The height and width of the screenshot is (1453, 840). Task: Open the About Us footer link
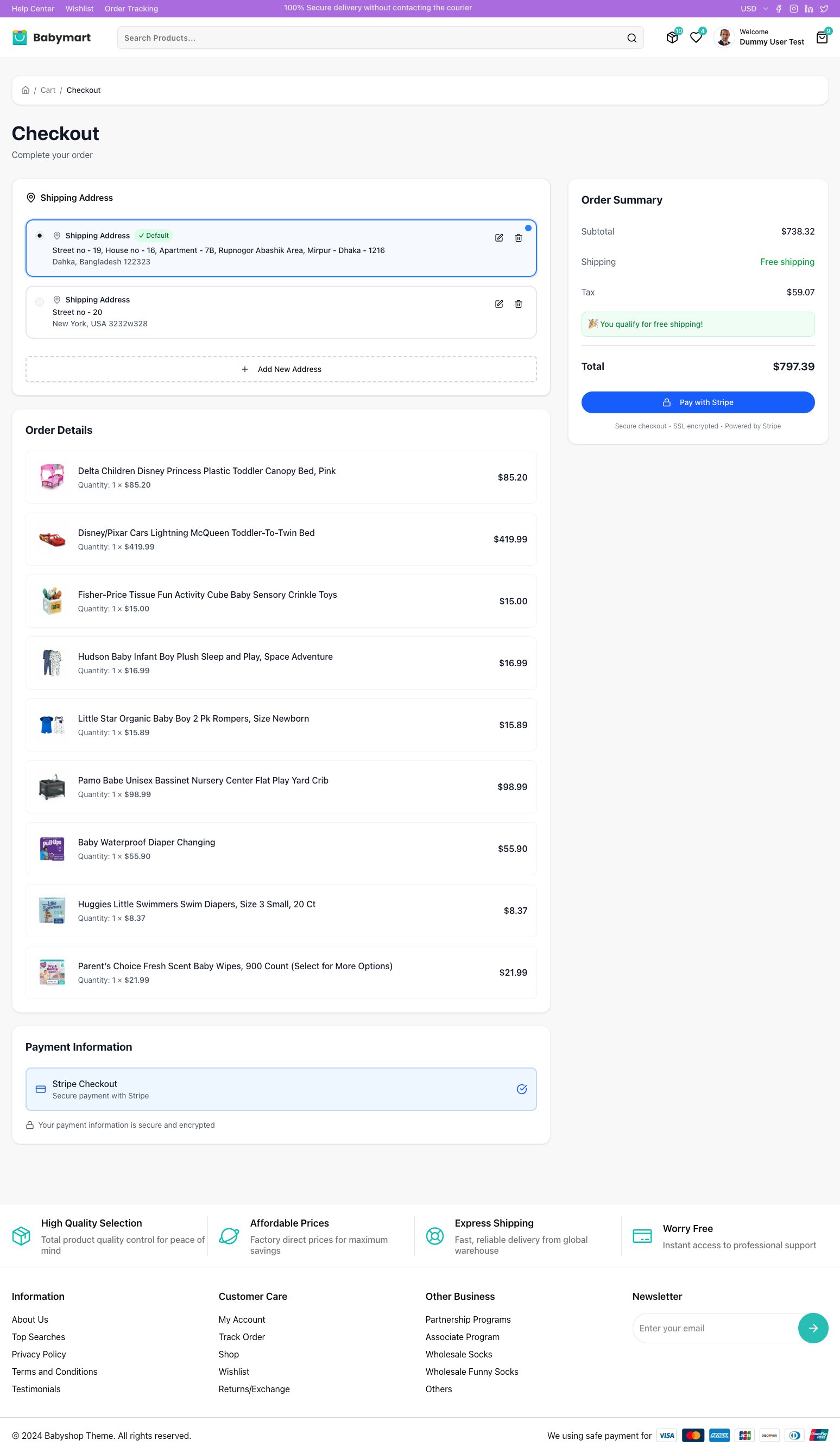30,1319
